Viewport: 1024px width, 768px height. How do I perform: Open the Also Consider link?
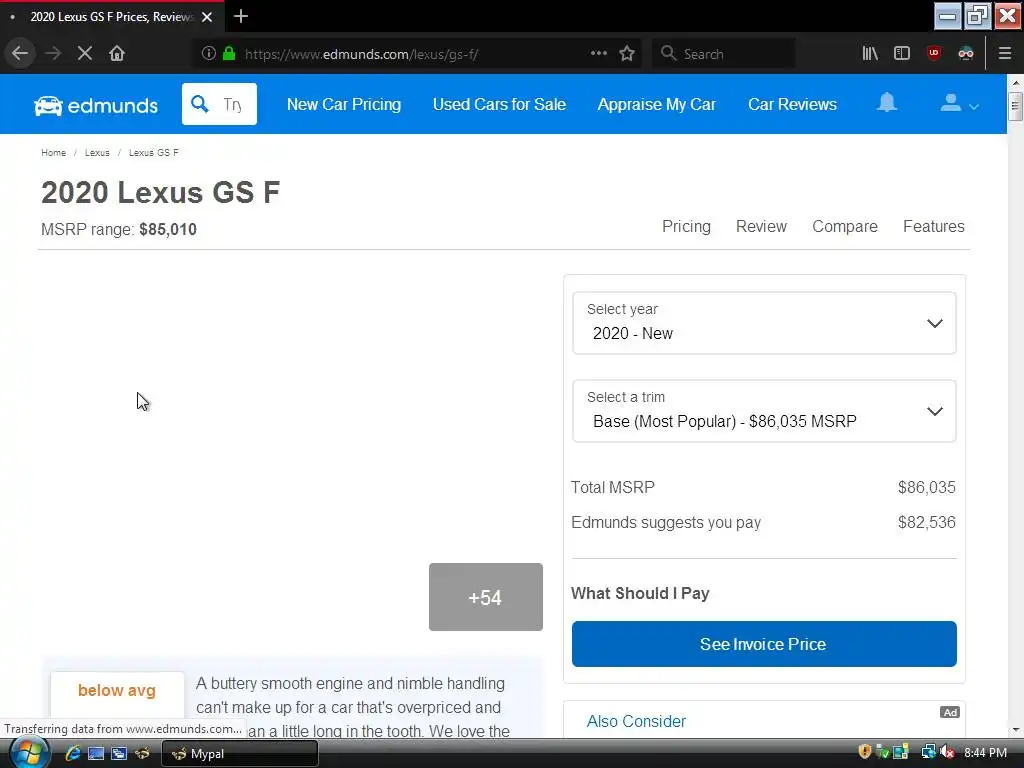[636, 721]
